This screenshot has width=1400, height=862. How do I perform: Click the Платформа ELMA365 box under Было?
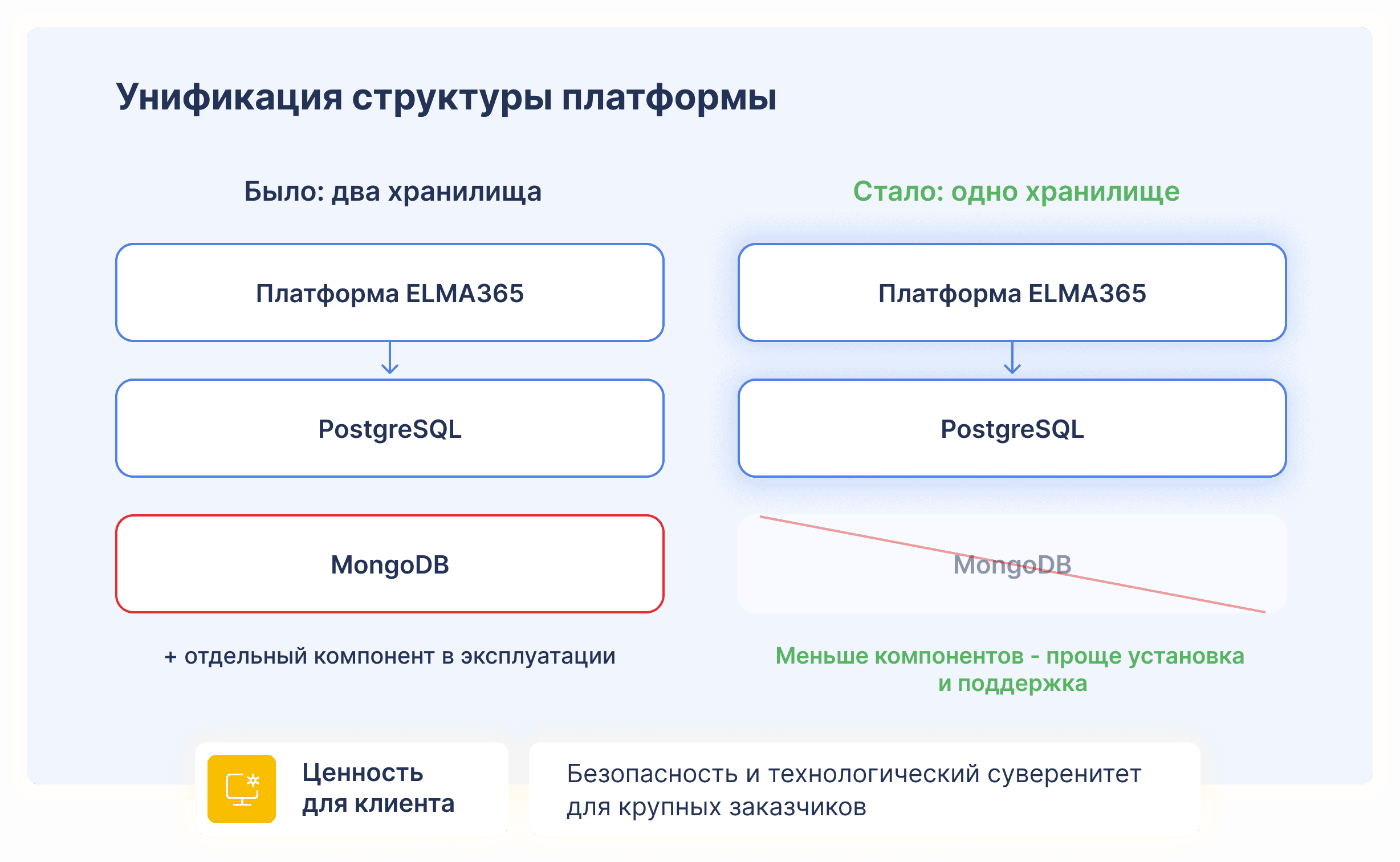390,292
